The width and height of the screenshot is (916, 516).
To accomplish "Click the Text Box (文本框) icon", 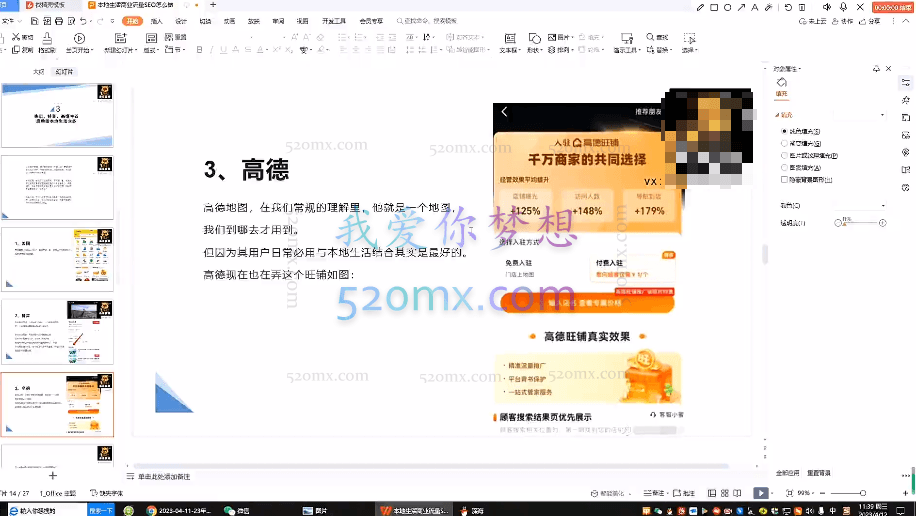I will [x=509, y=39].
